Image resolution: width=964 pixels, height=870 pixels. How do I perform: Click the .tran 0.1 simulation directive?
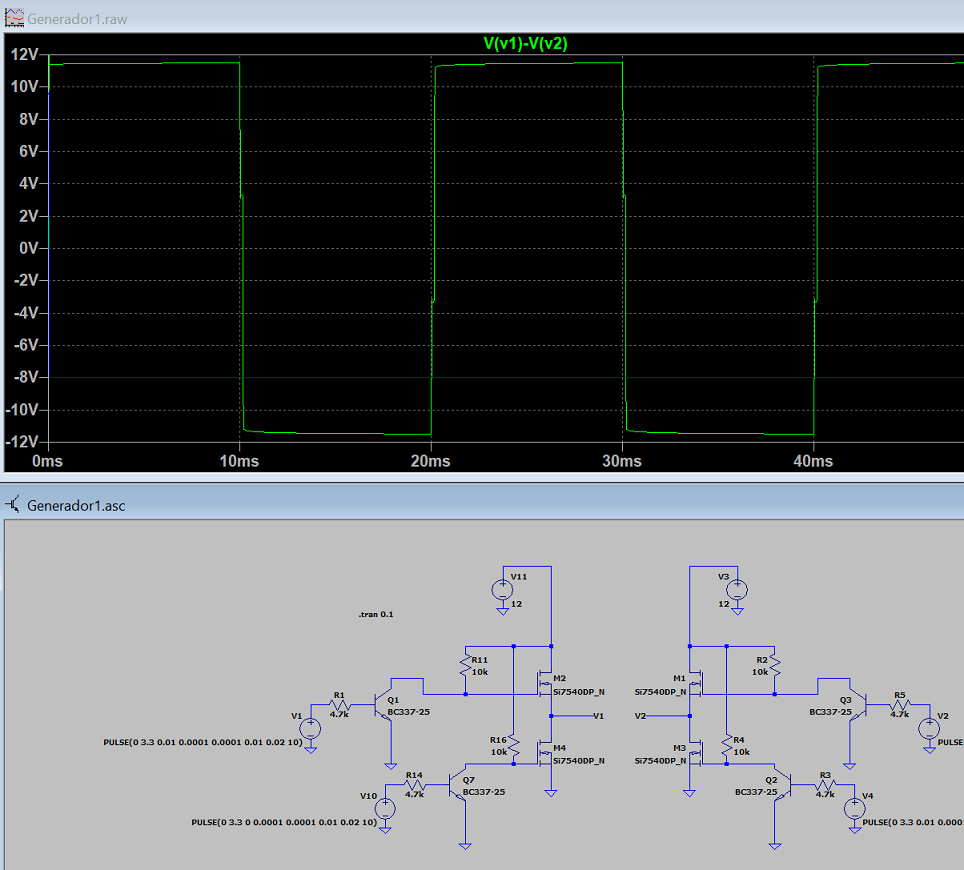point(376,614)
